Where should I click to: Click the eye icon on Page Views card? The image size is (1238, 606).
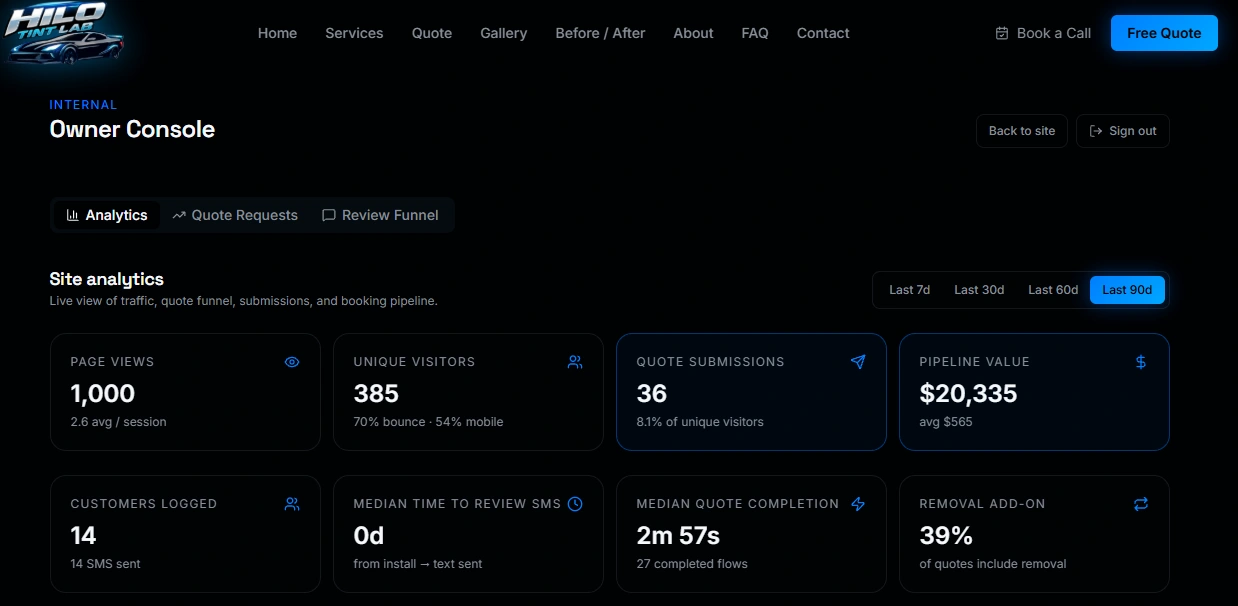(x=292, y=362)
